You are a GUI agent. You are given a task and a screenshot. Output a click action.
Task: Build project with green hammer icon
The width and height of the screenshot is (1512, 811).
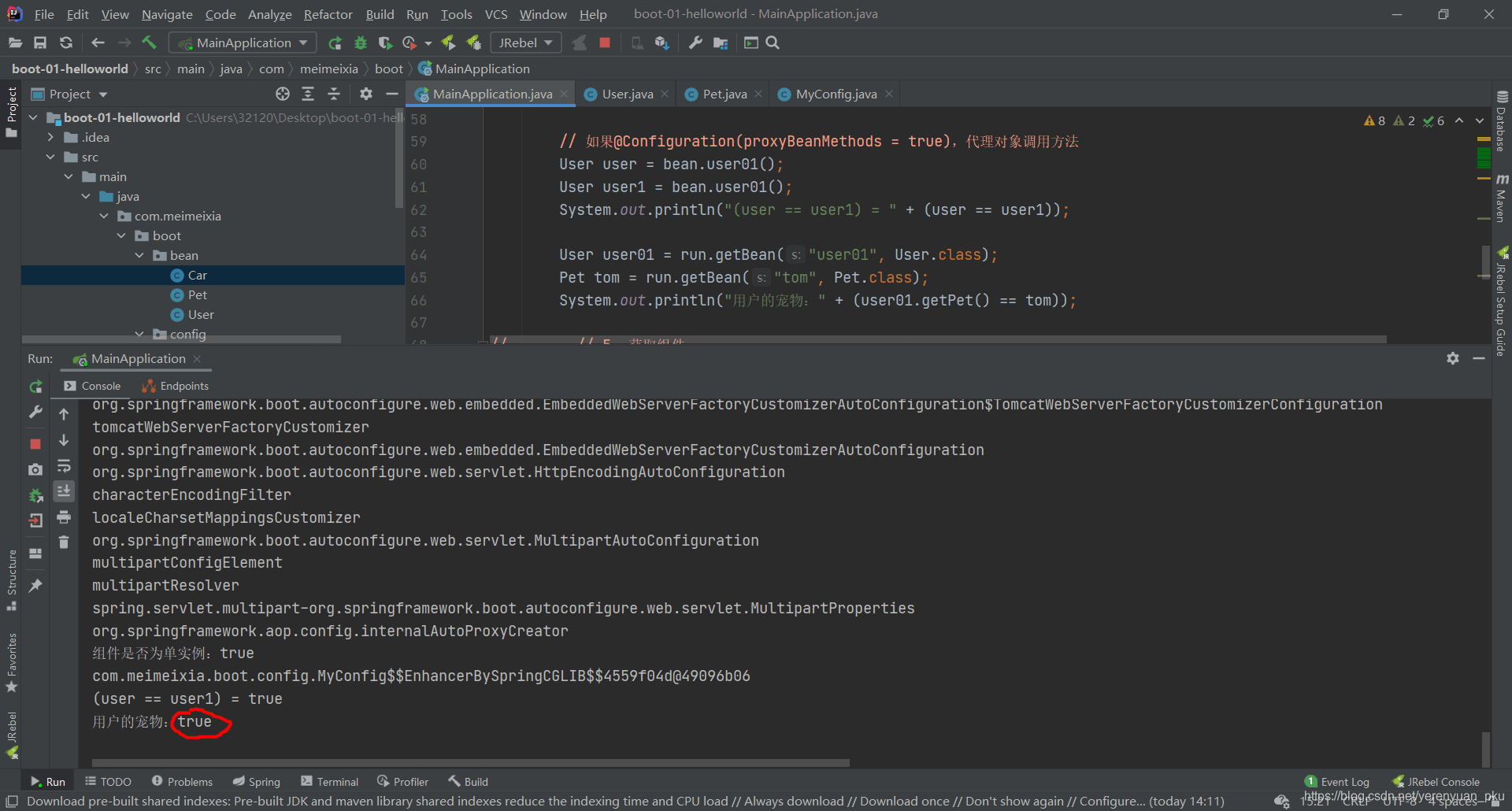coord(149,43)
